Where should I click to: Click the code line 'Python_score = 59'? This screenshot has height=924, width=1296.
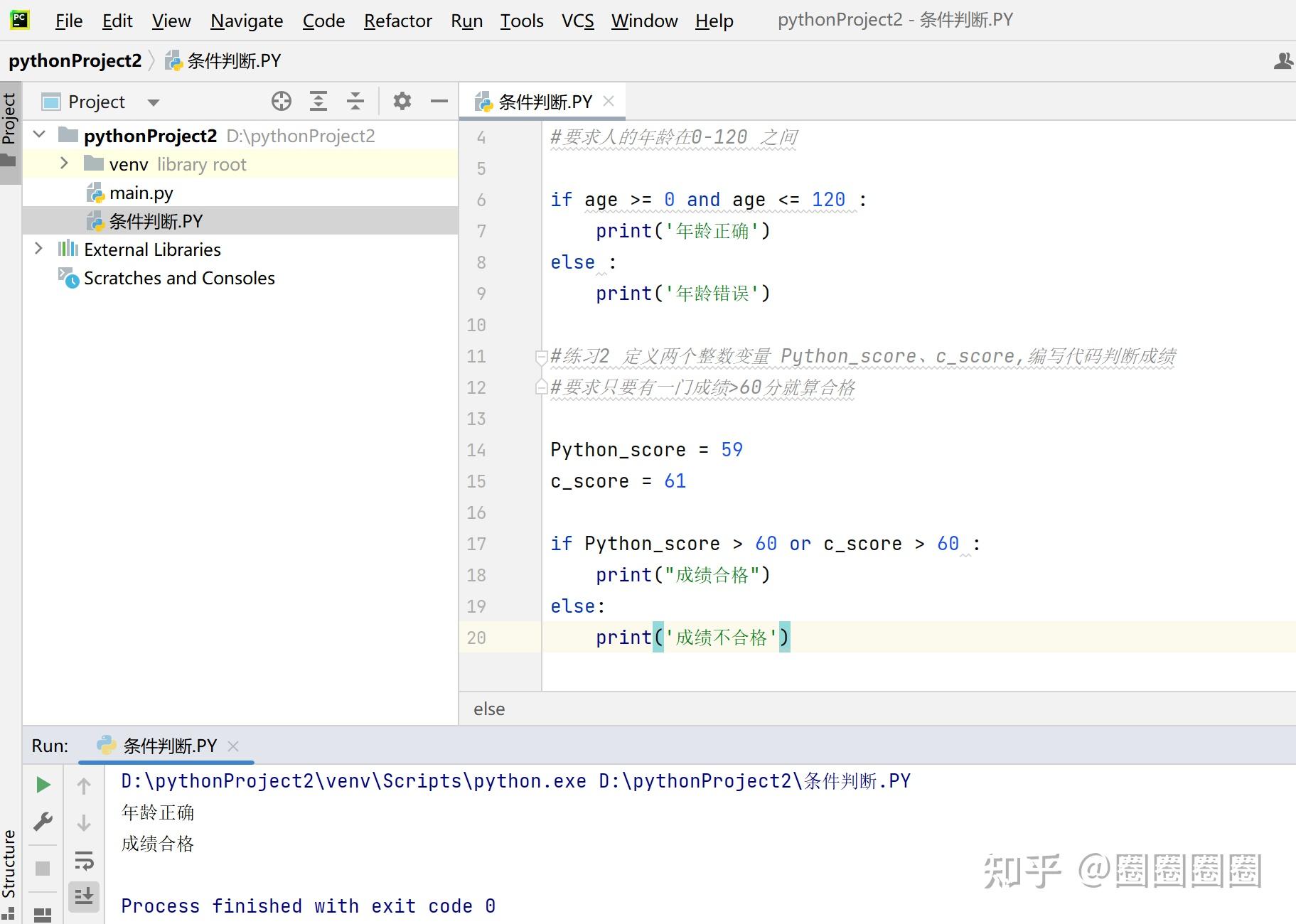pyautogui.click(x=646, y=450)
